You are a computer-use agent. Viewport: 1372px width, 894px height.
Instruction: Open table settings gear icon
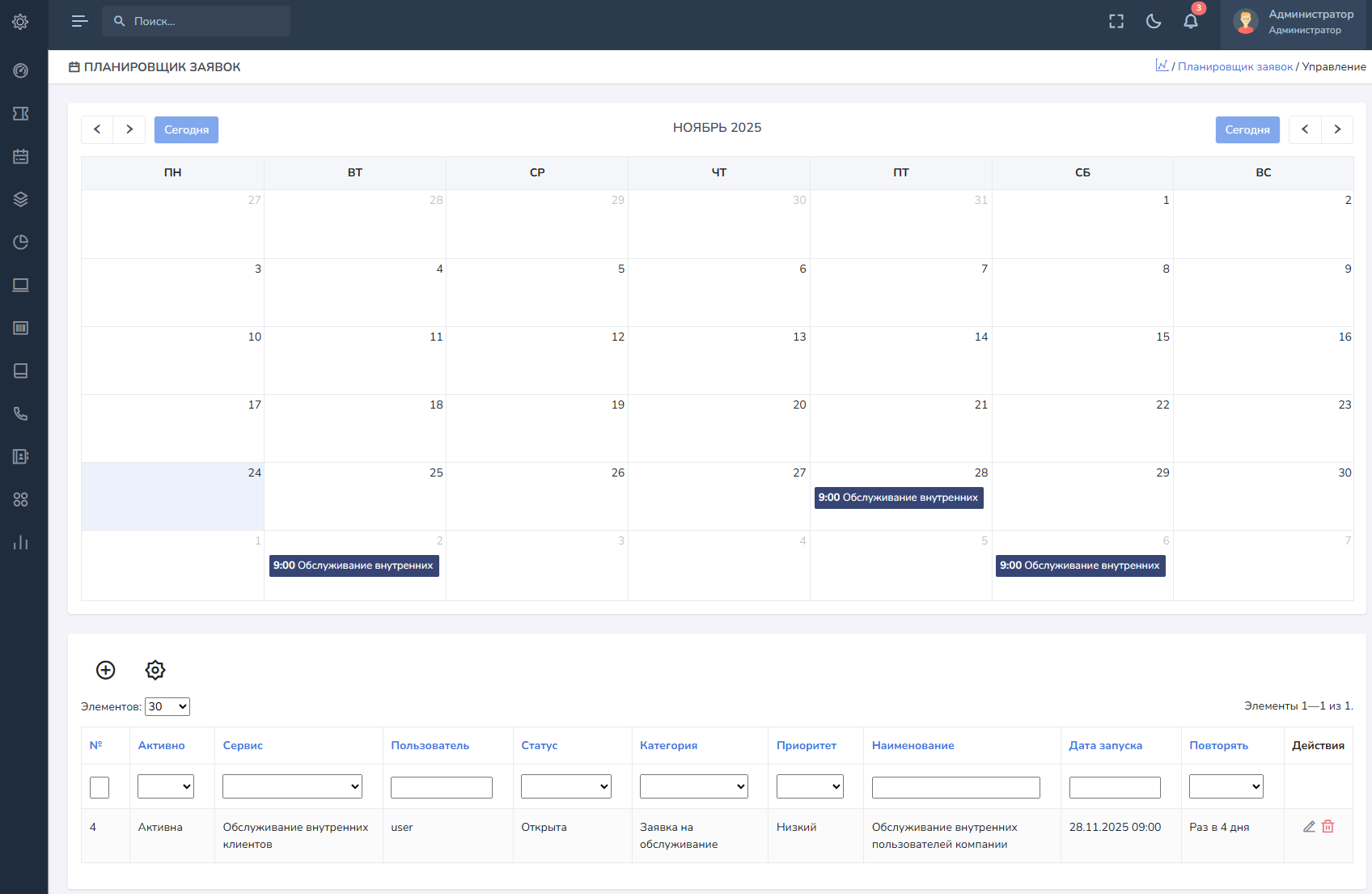click(x=155, y=670)
